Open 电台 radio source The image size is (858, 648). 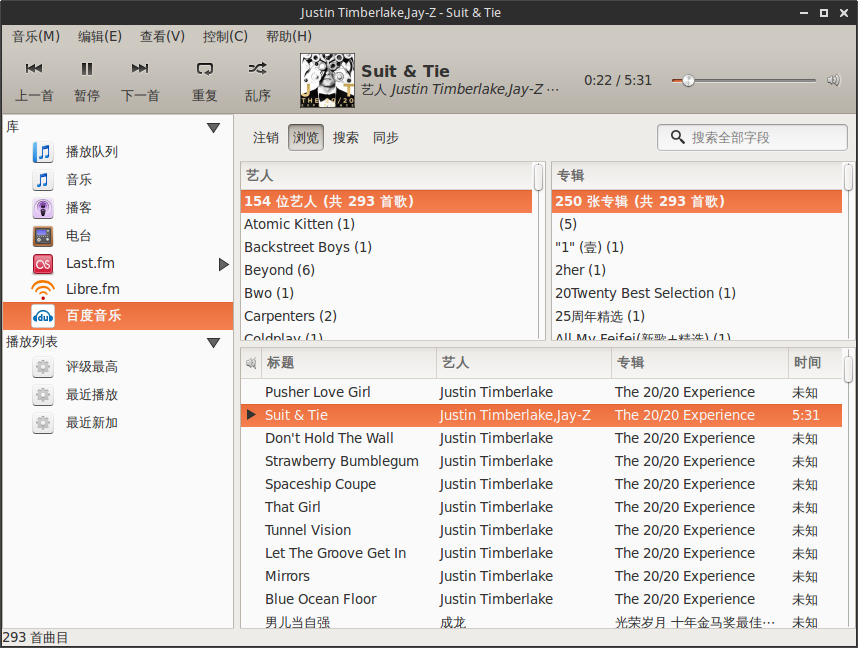pyautogui.click(x=117, y=236)
